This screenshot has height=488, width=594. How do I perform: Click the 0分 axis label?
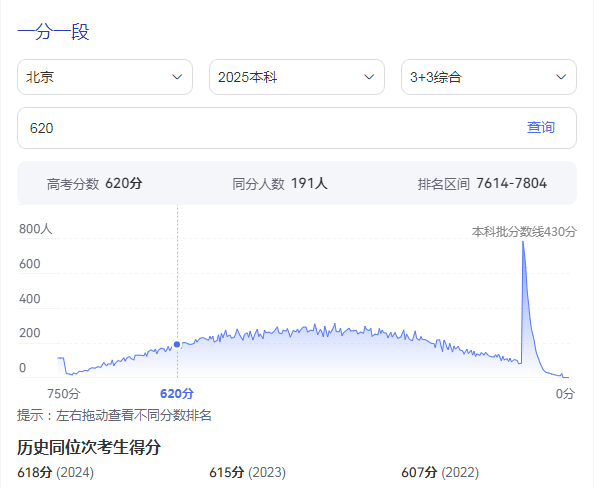coord(565,394)
